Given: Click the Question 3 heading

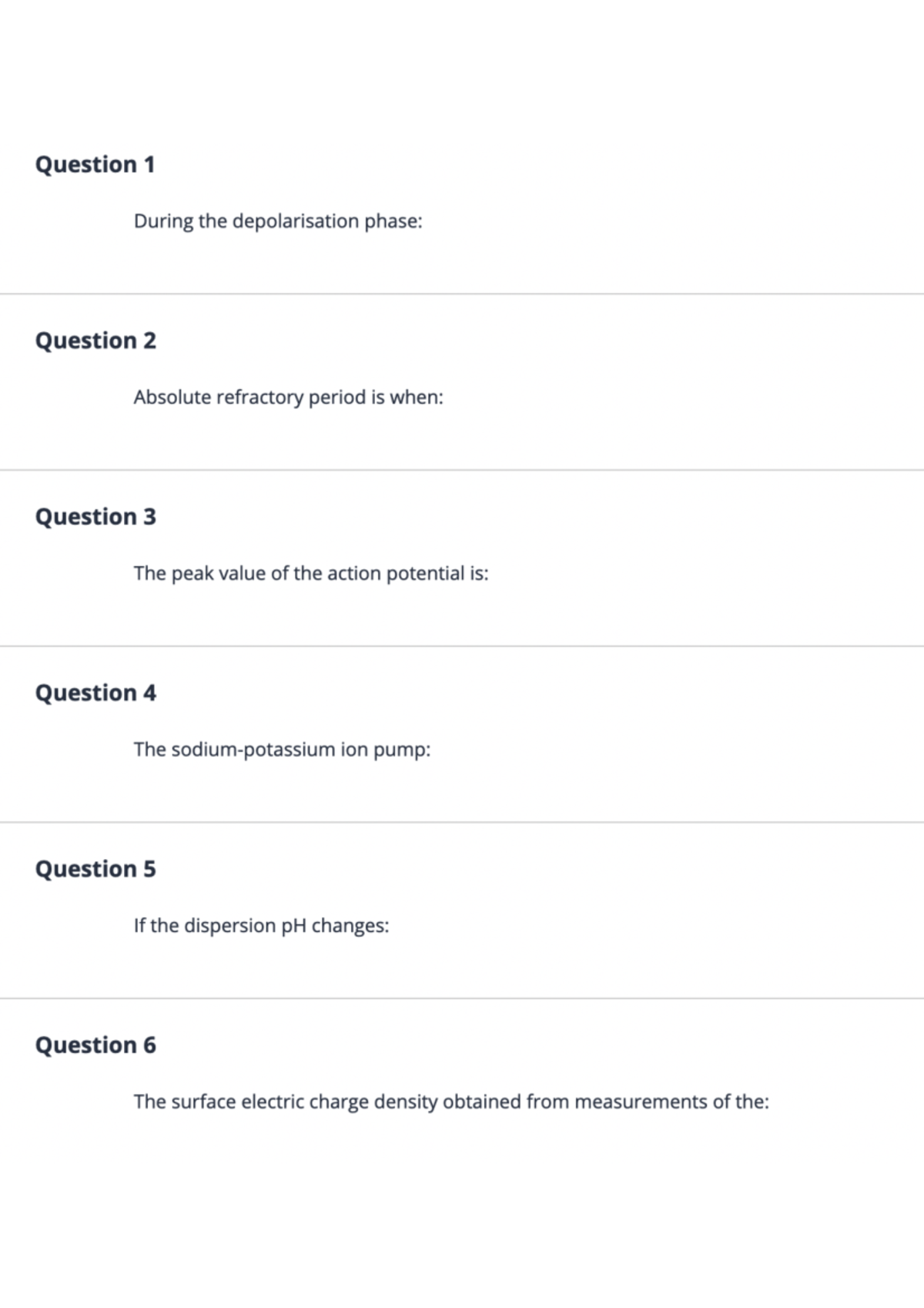Looking at the screenshot, I should tap(95, 517).
